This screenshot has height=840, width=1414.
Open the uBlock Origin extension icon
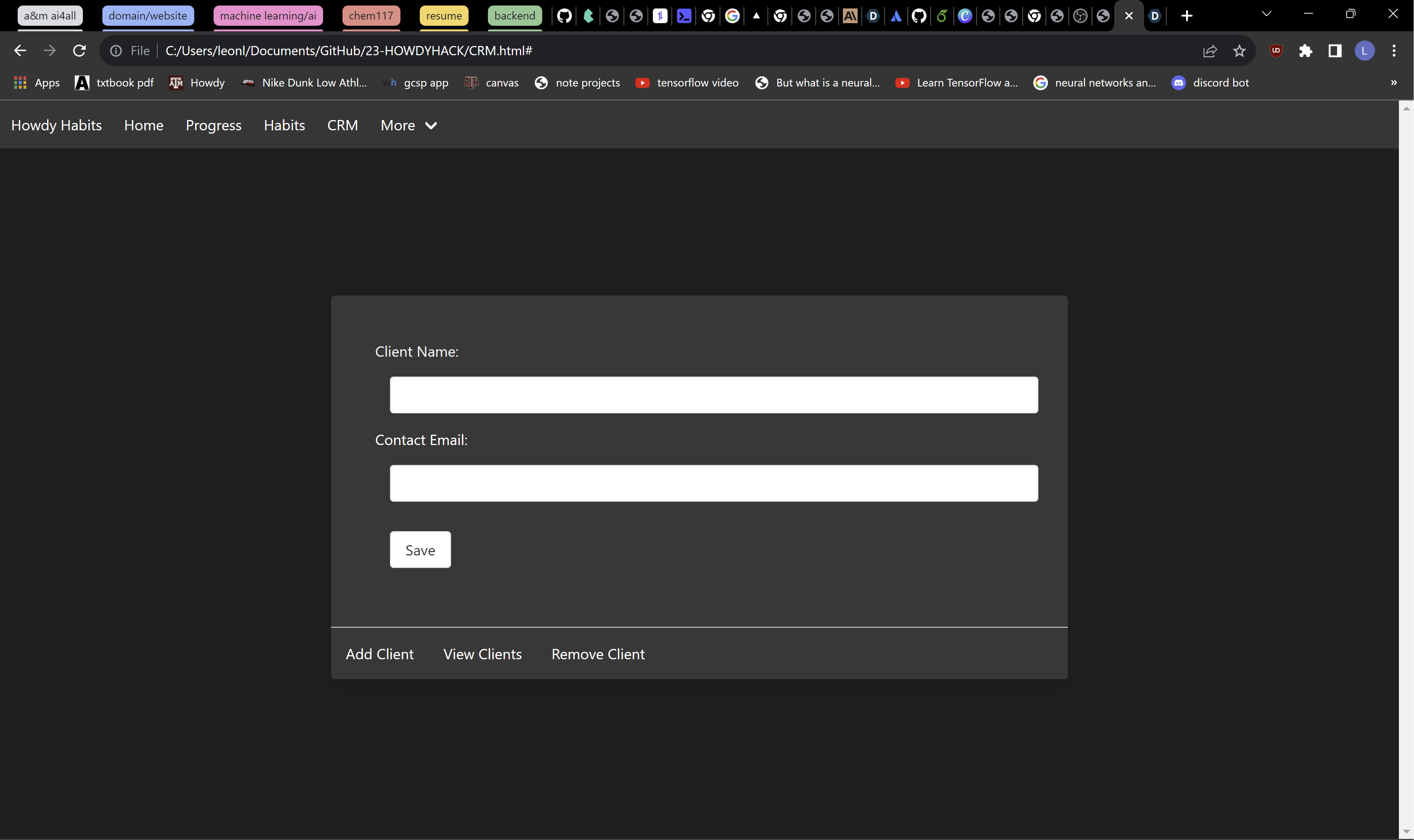[1276, 51]
